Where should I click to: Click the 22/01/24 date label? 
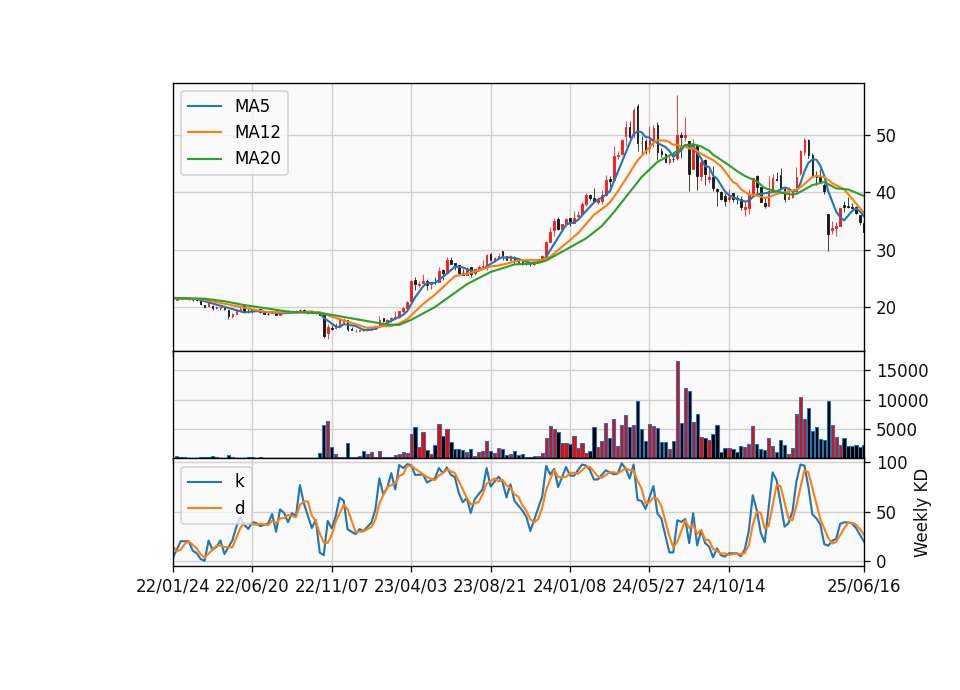[x=173, y=586]
